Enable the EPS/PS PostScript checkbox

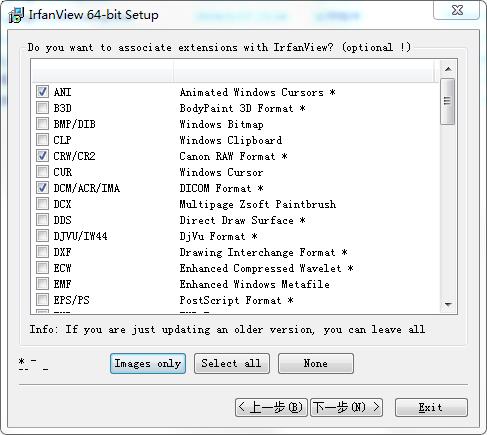tap(42, 300)
